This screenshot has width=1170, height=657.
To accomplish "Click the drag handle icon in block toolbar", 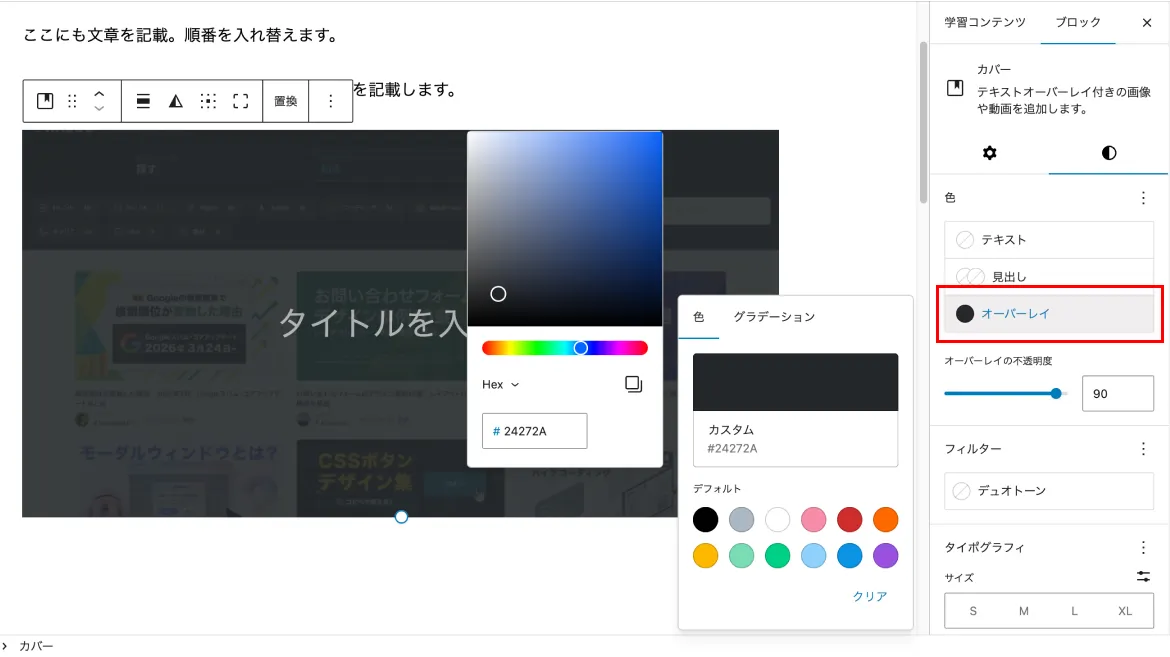I will click(72, 101).
